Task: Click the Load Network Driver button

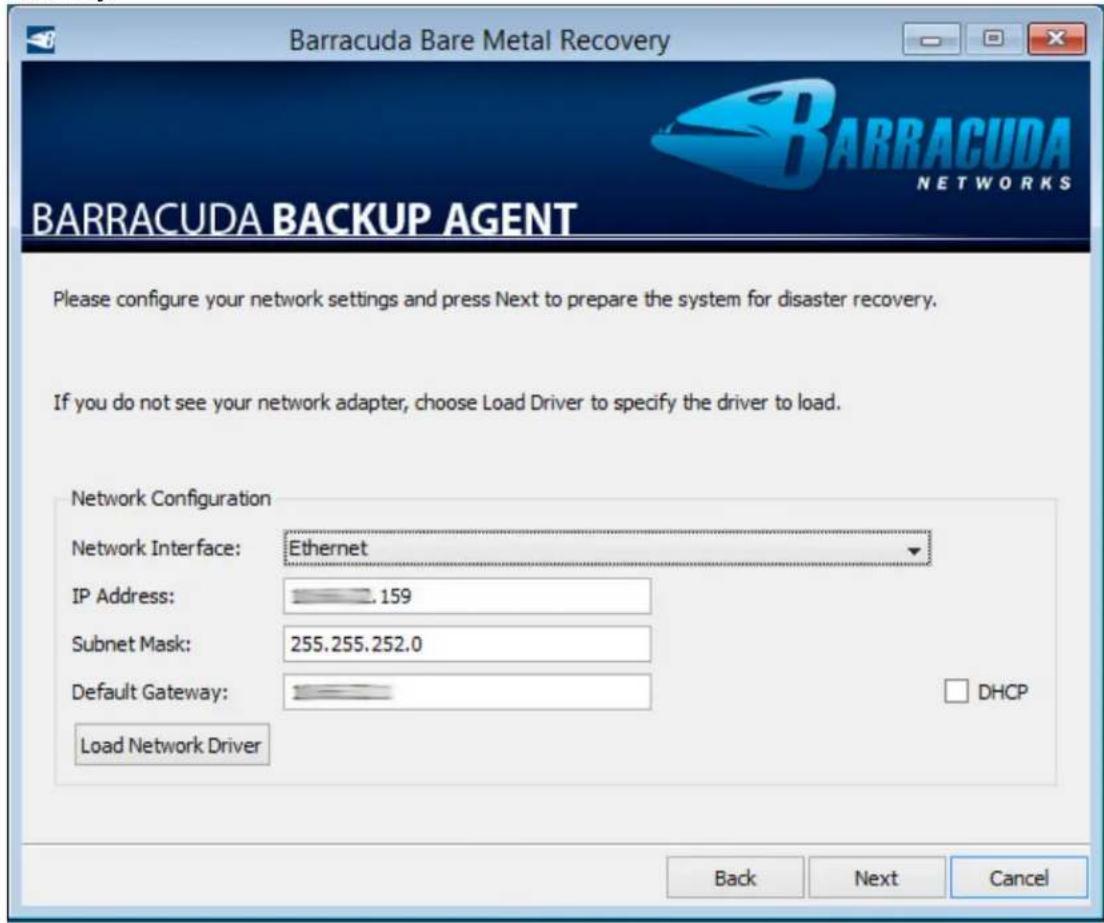Action: 172,745
